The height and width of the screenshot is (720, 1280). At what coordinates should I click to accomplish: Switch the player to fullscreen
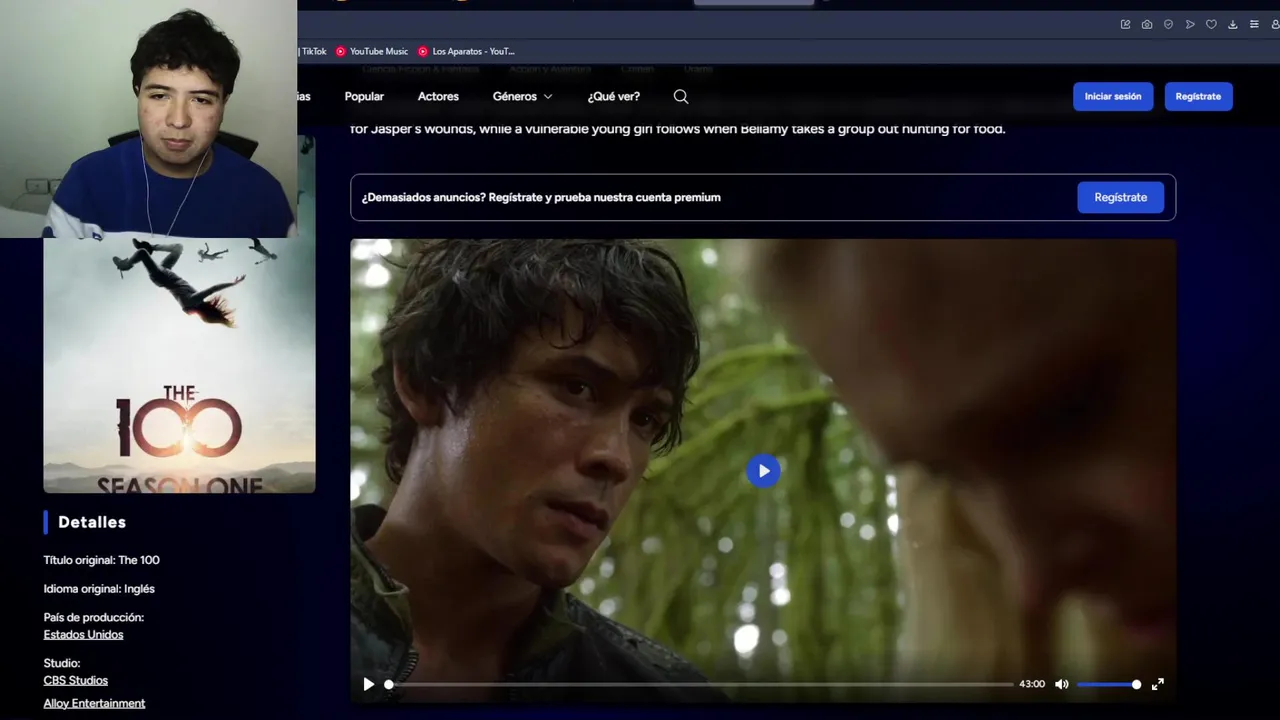coord(1157,684)
